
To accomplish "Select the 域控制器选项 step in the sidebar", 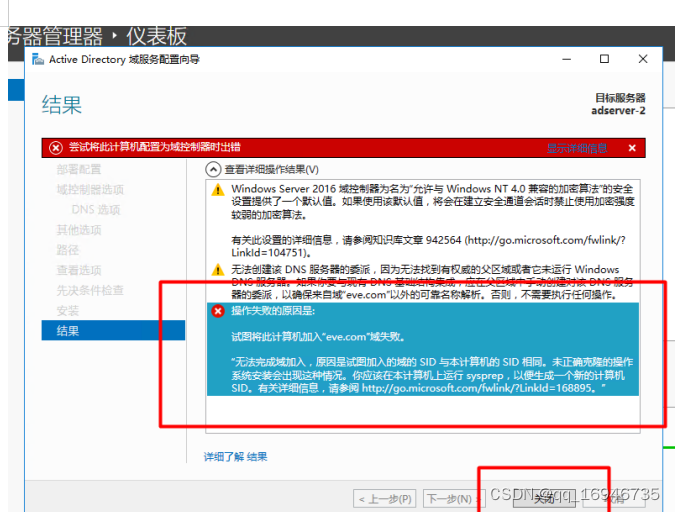I will [x=90, y=189].
